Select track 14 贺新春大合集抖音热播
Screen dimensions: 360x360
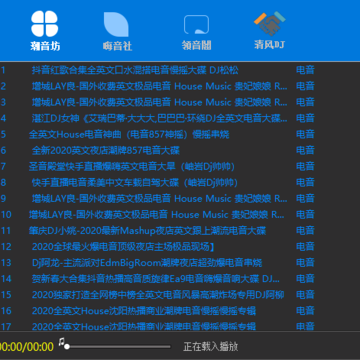(x=156, y=279)
